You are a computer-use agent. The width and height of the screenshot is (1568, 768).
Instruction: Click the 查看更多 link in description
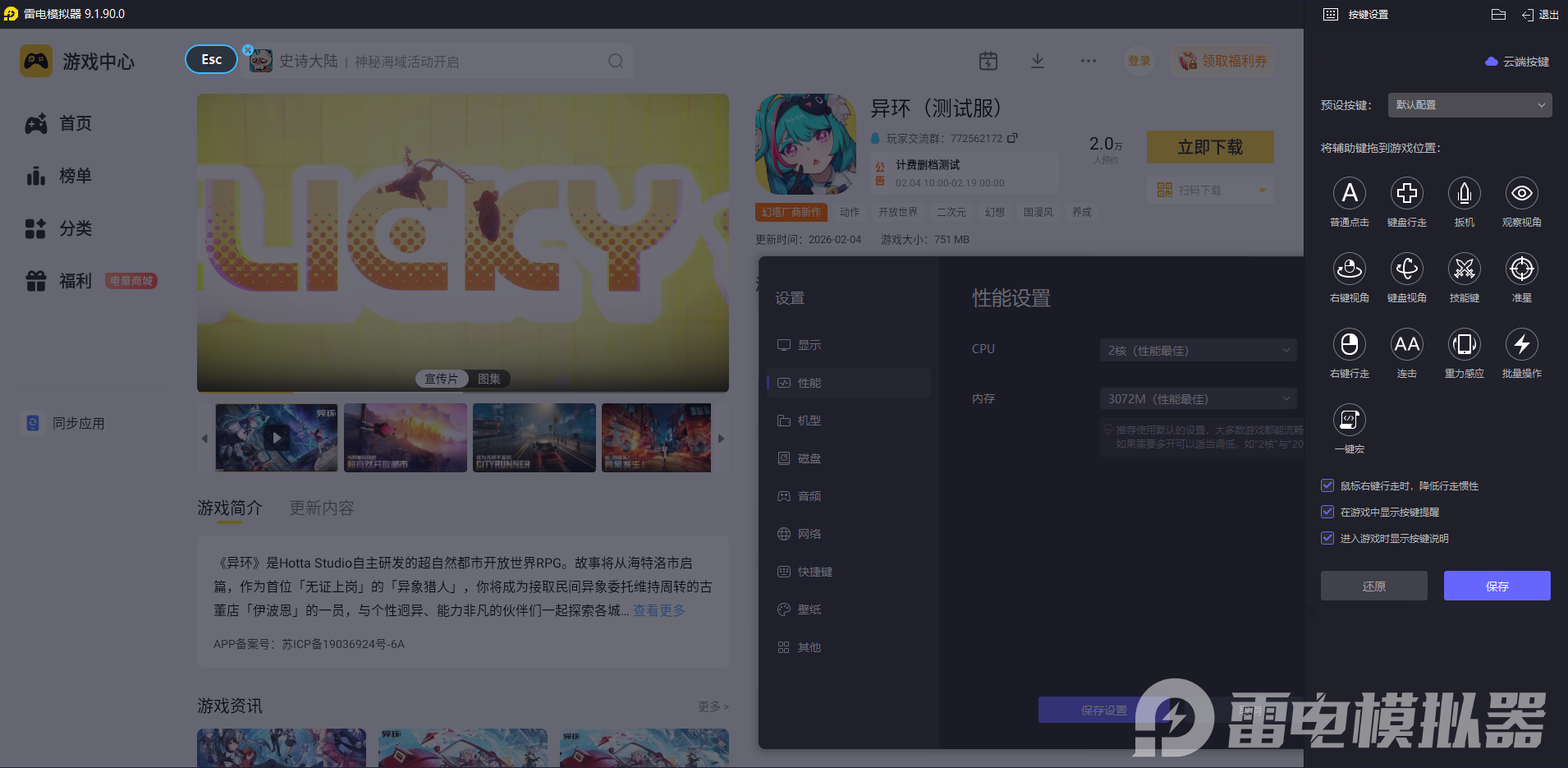point(659,610)
